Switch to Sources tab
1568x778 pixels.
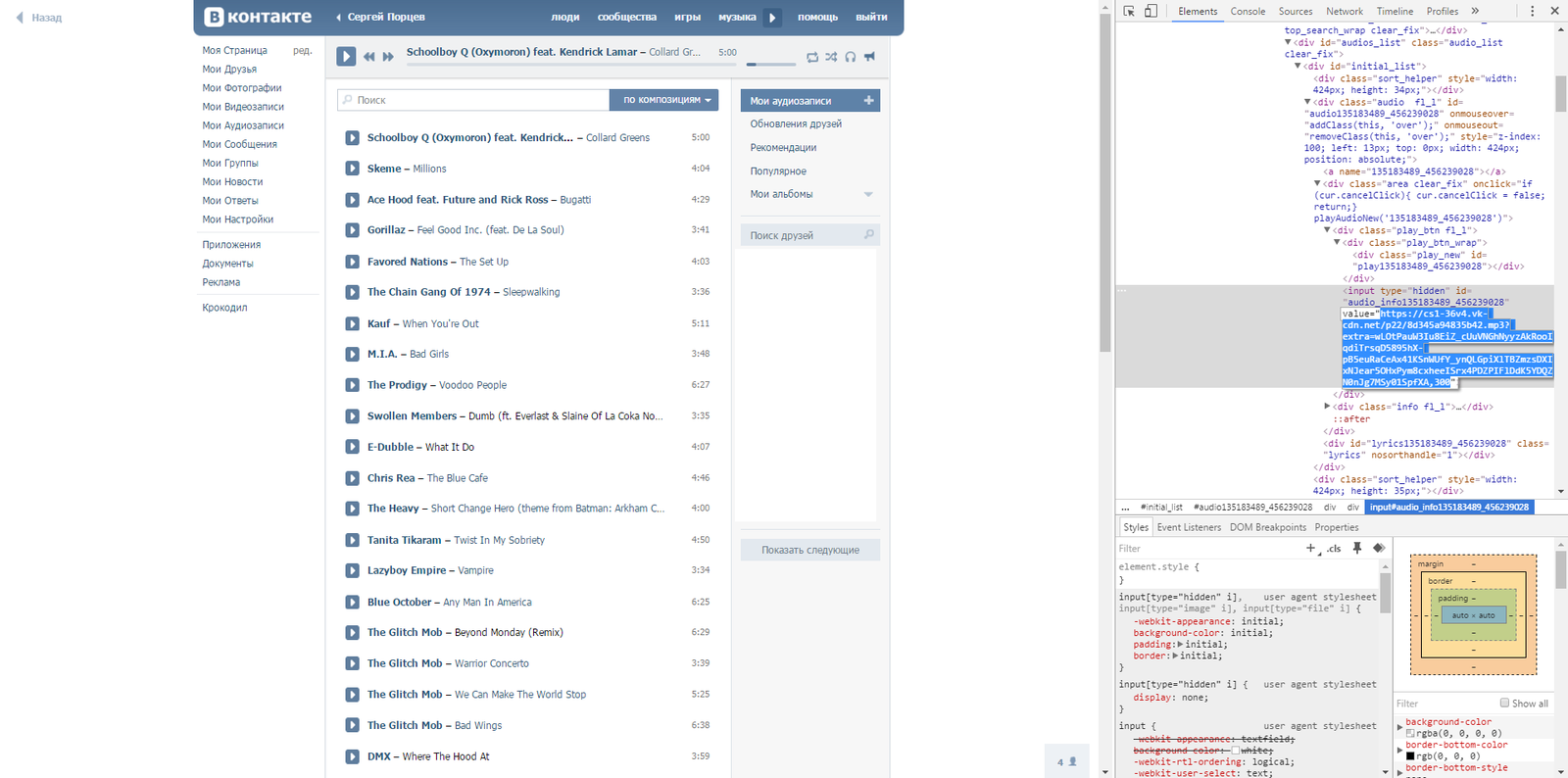1296,12
